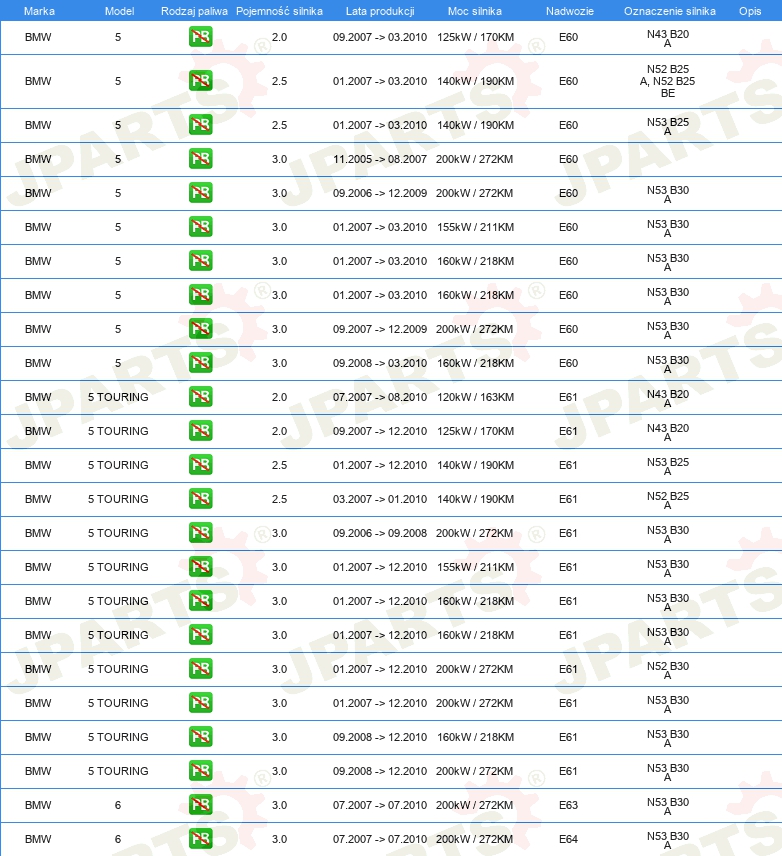Select the 125kW / 170KM cell in E60 row
The height and width of the screenshot is (856, 782).
pyautogui.click(x=475, y=37)
